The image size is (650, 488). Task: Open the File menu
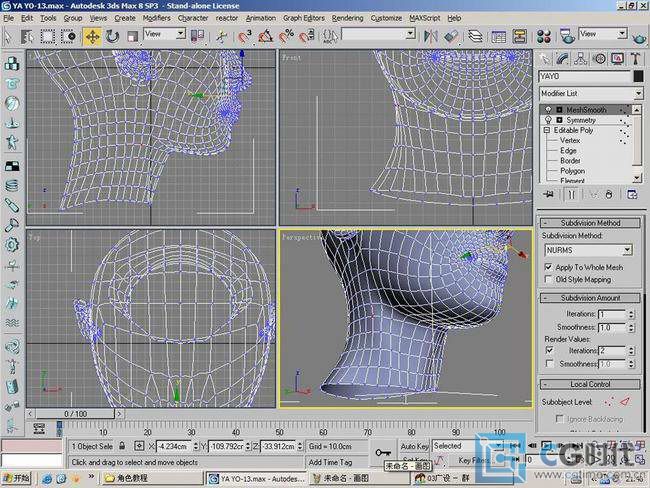(8, 18)
